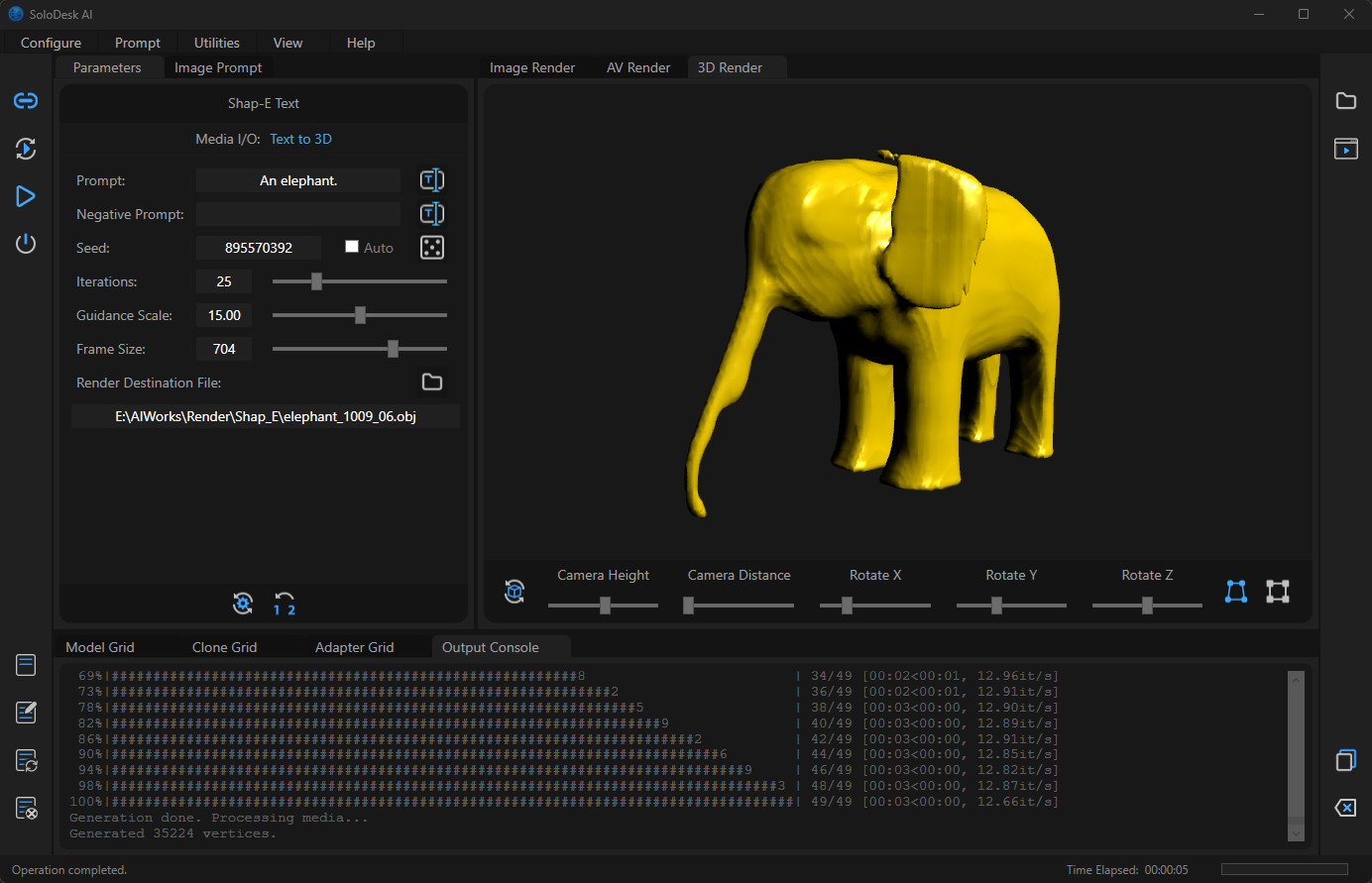Toggle the bounding box icon with filled corners
The image size is (1372, 883).
1278,592
